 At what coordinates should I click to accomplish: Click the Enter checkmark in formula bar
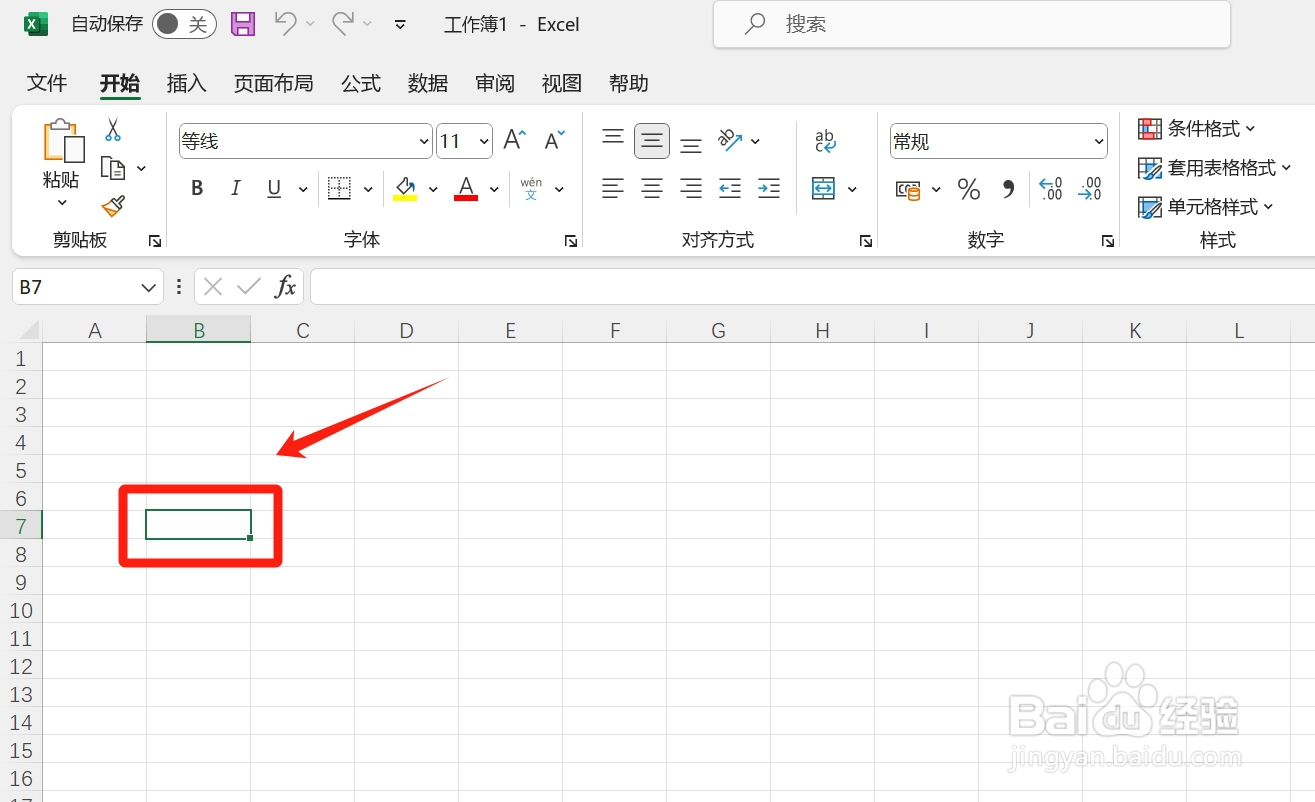tap(249, 287)
